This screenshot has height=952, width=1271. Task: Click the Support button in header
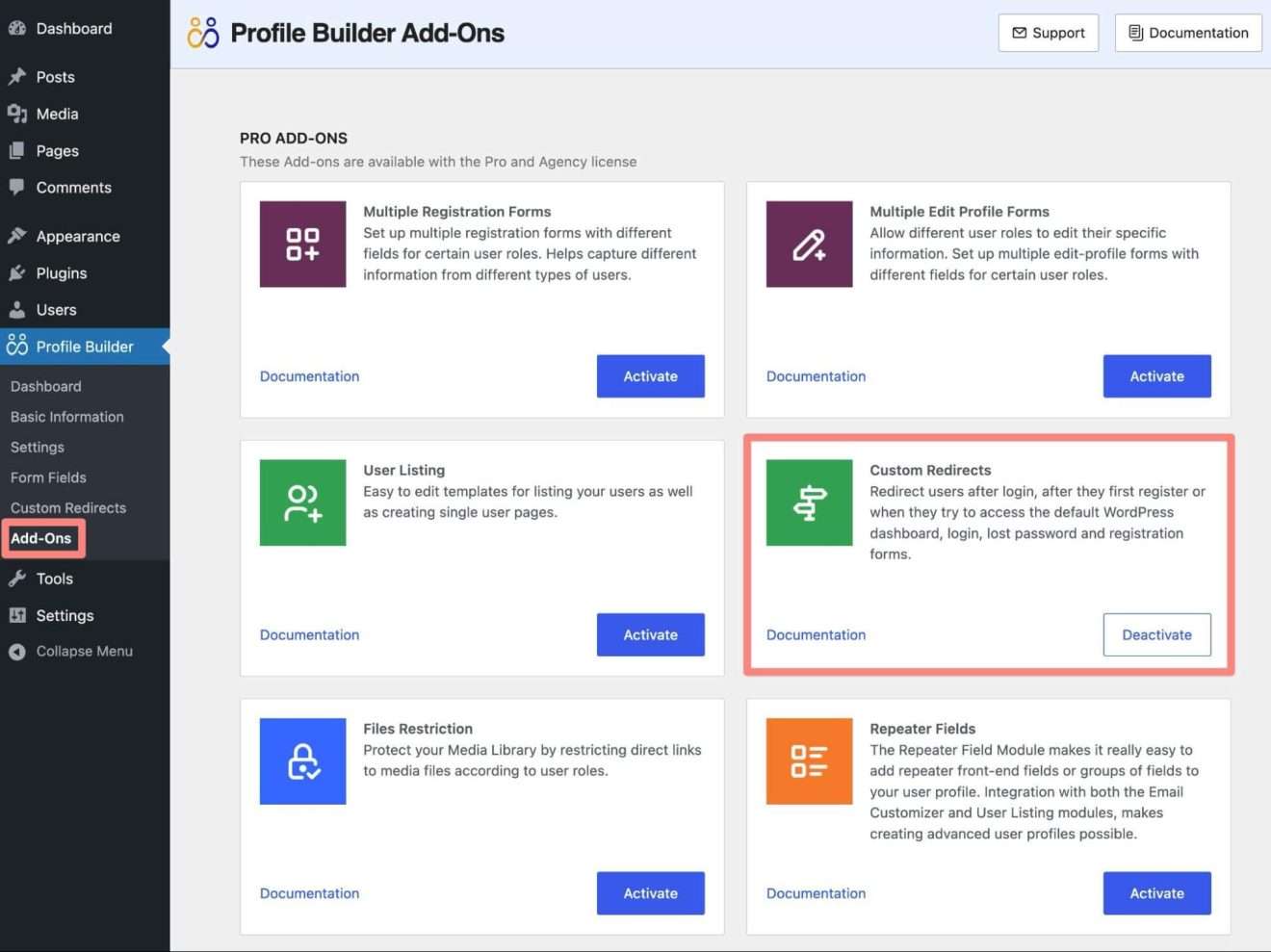click(1049, 33)
